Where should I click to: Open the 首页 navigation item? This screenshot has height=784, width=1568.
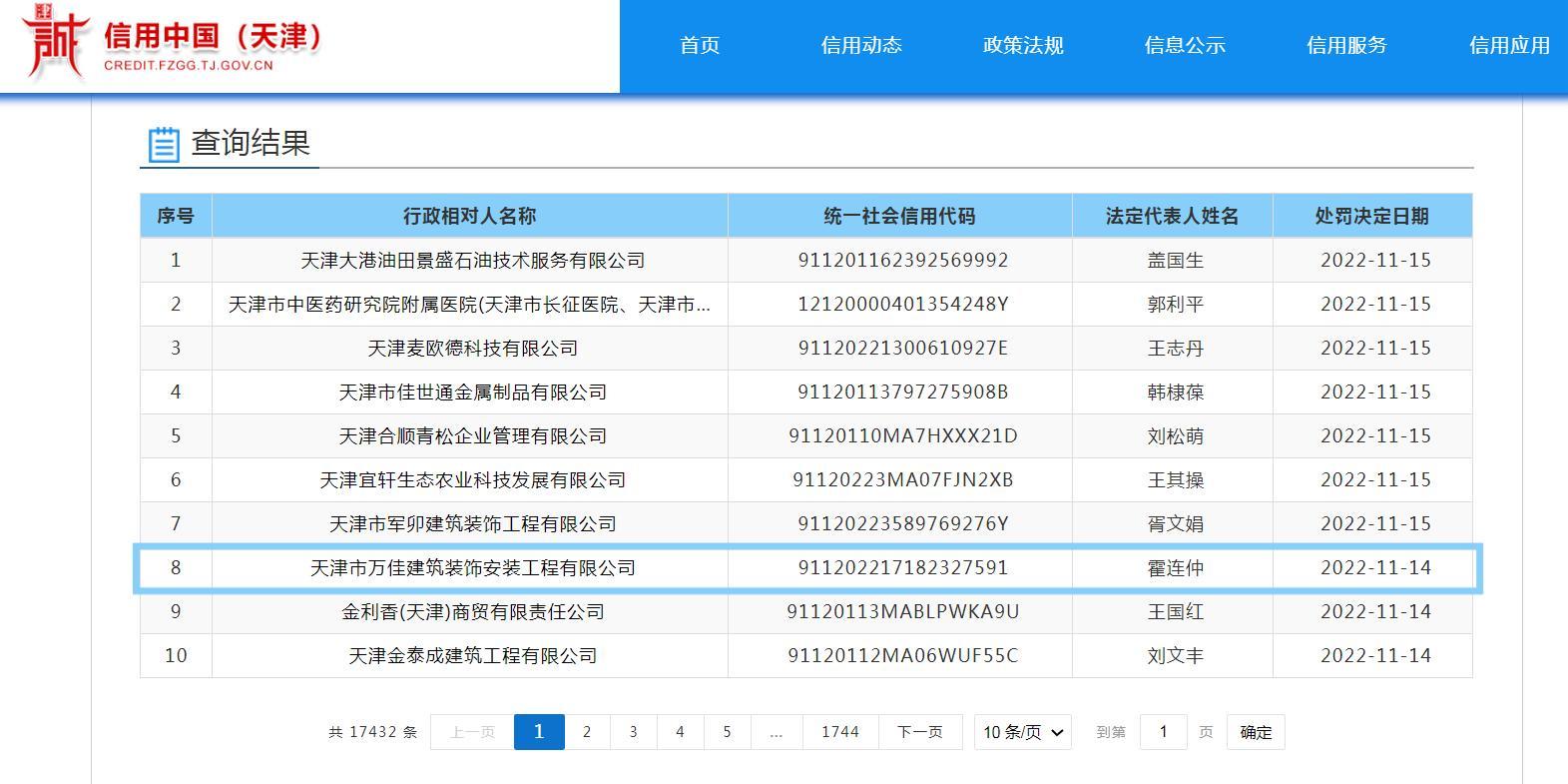tap(700, 45)
